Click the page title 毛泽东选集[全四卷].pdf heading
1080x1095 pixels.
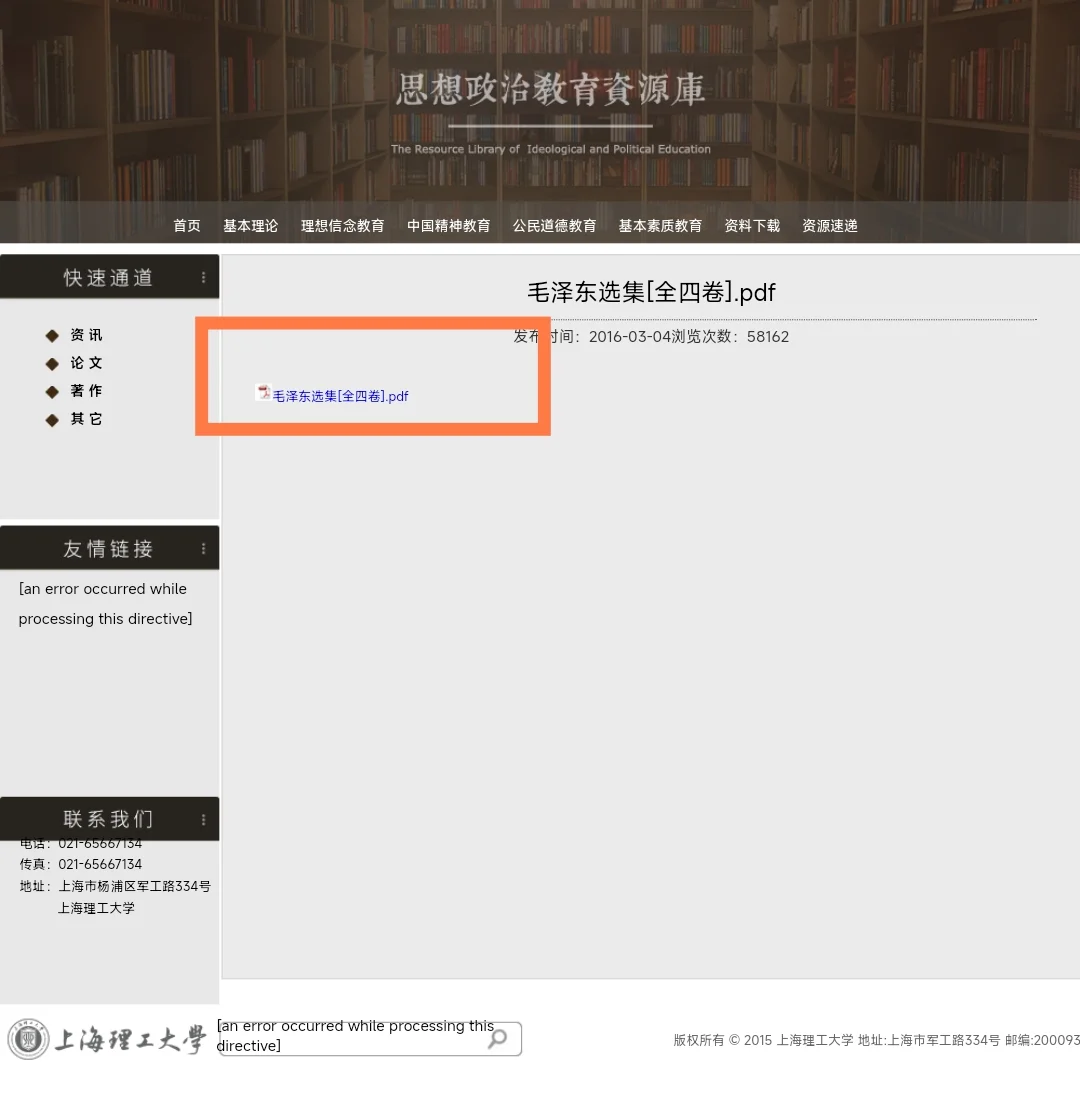point(651,292)
